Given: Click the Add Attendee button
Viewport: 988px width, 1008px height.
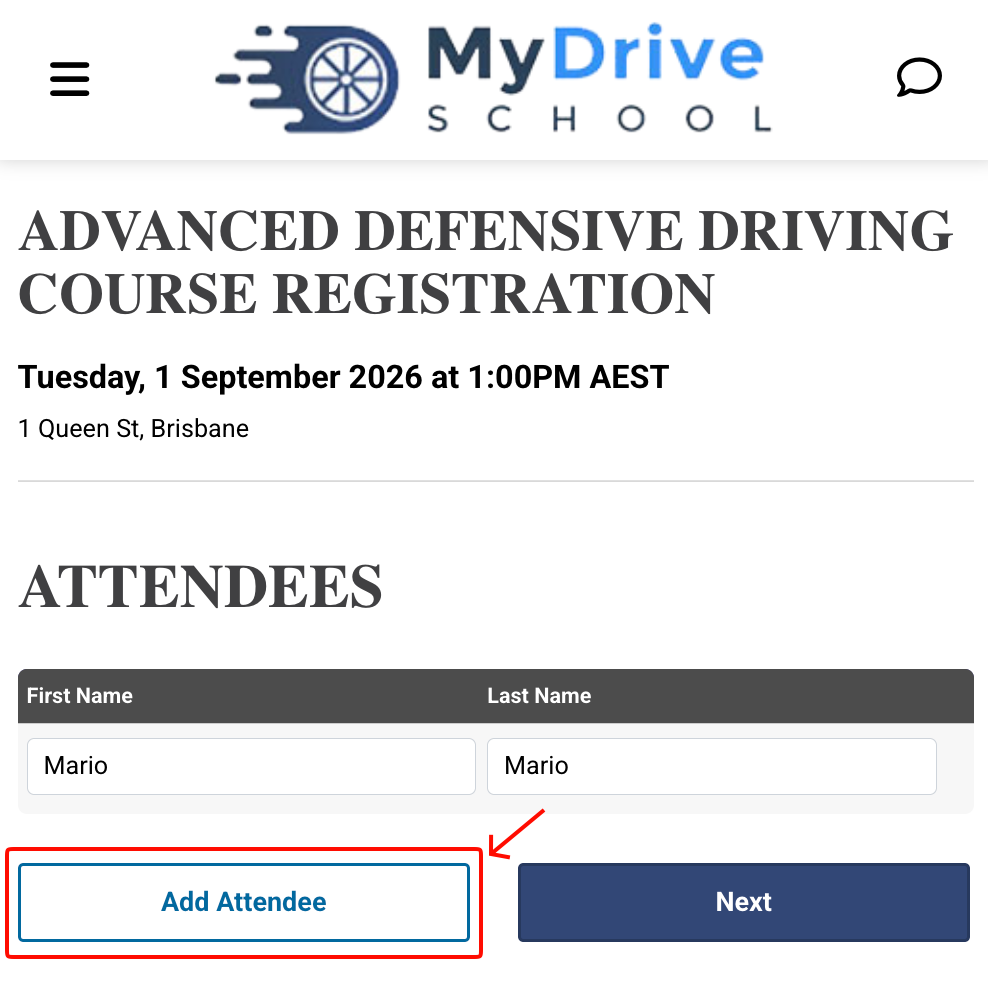Looking at the screenshot, I should tap(244, 902).
